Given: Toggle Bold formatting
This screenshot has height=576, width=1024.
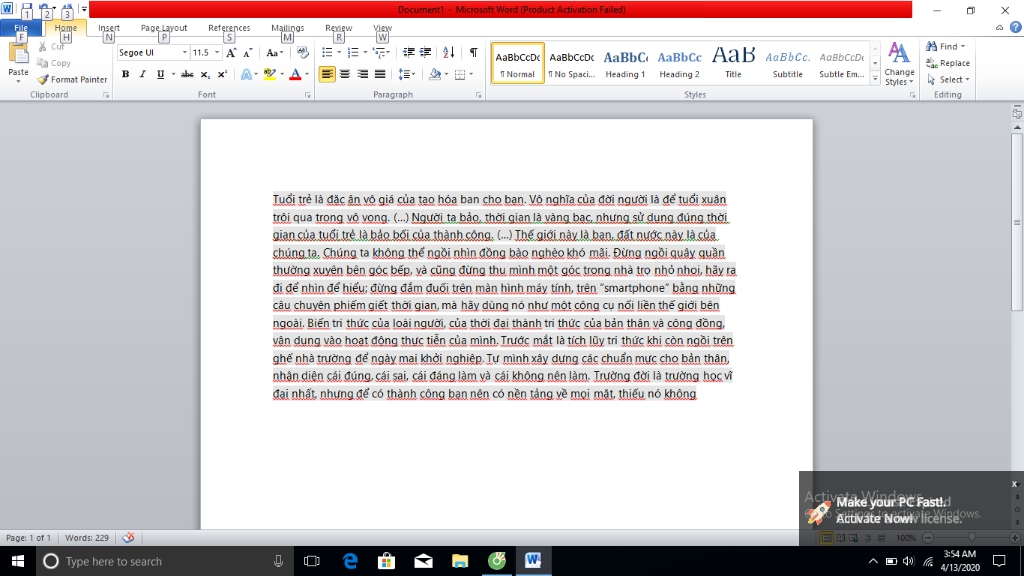Looking at the screenshot, I should click(x=125, y=74).
